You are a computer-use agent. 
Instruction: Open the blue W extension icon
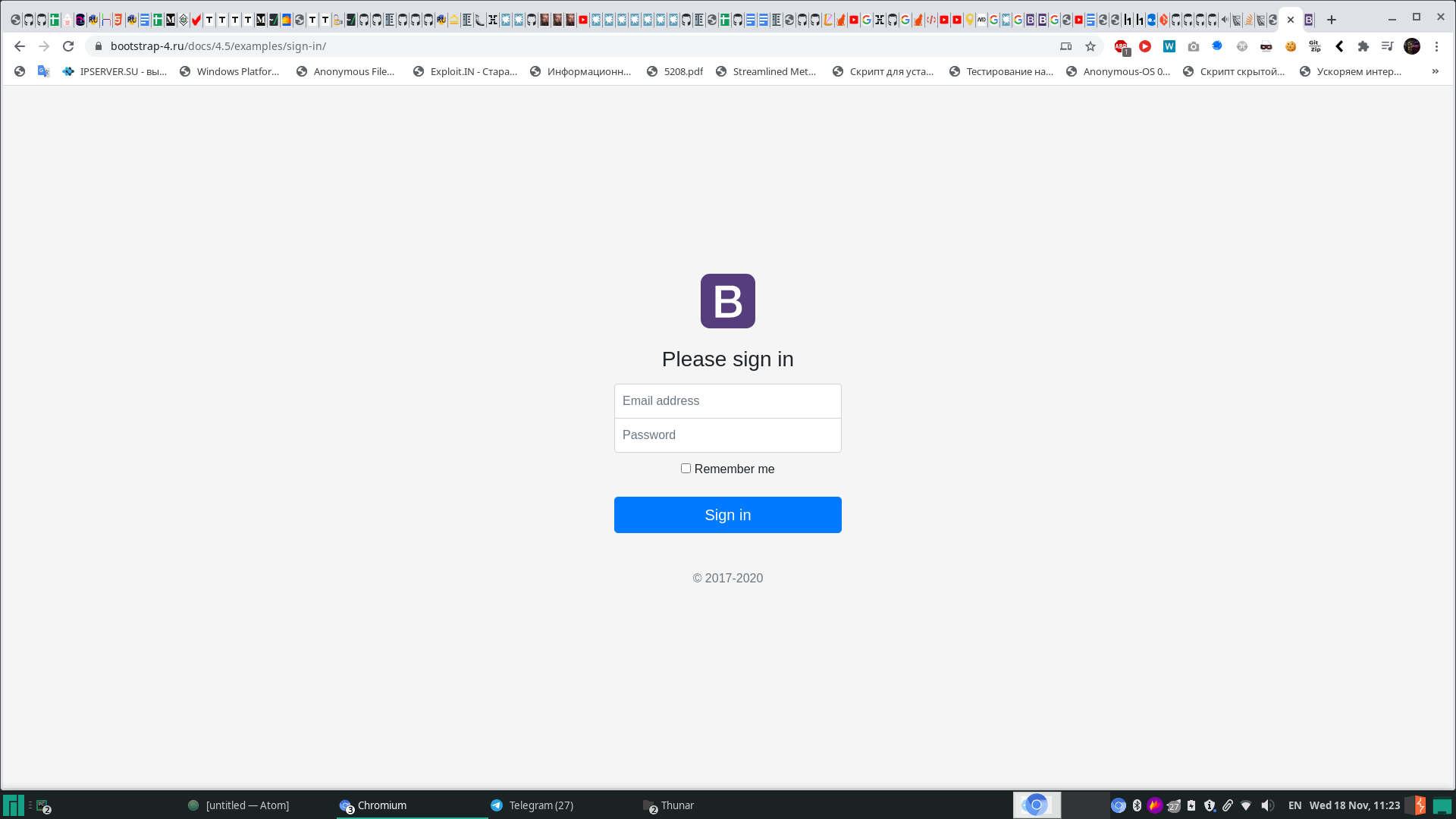pos(1169,46)
